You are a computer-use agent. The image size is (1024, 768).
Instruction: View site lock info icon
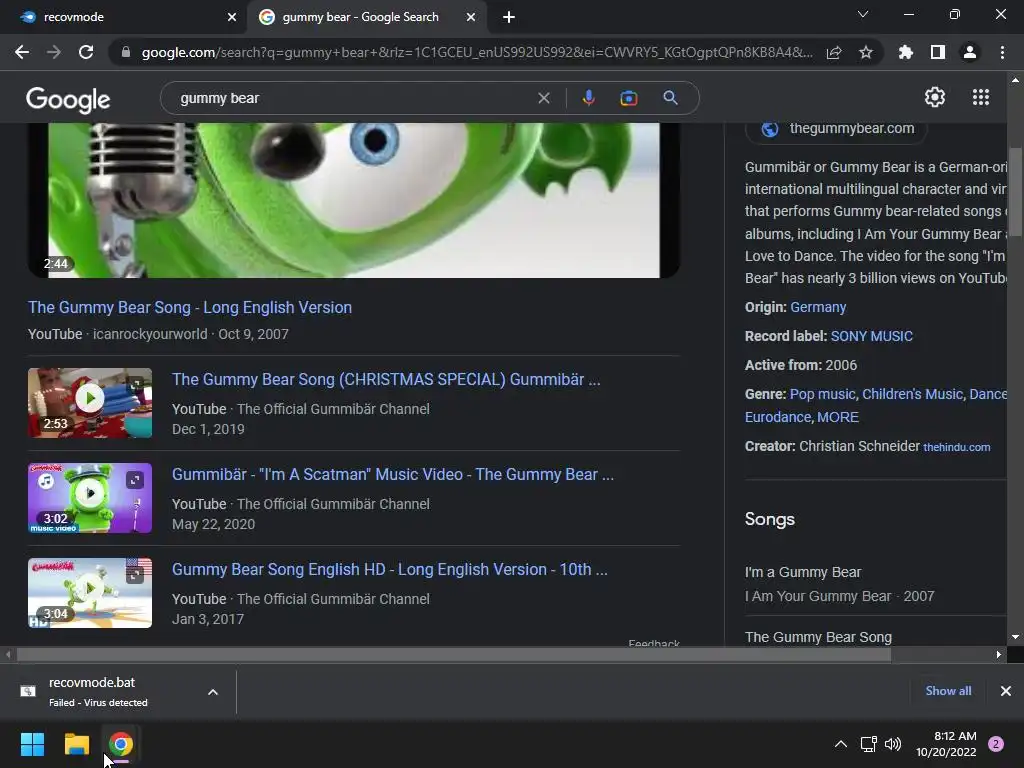coord(125,52)
